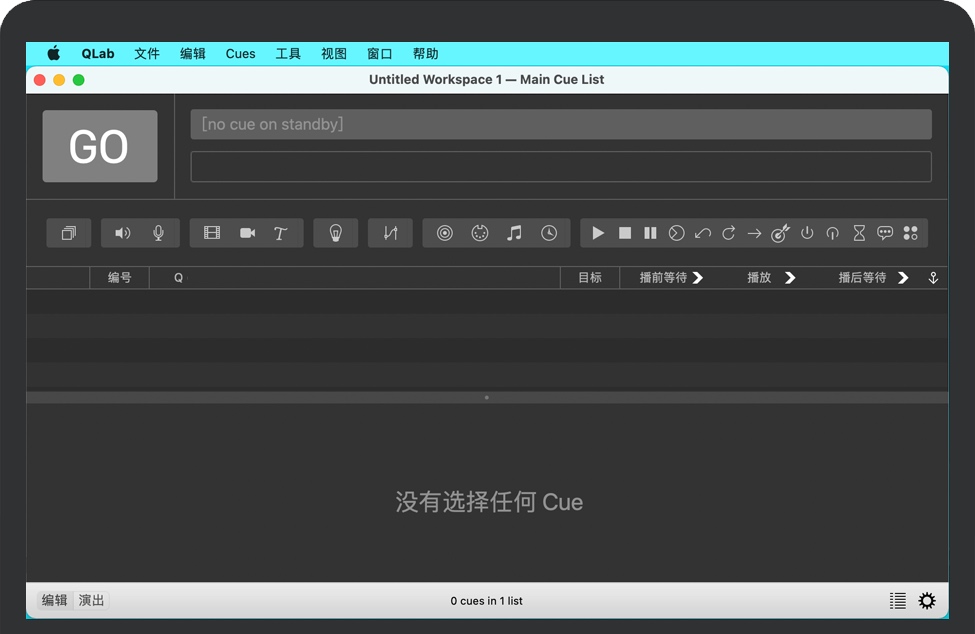Image resolution: width=975 pixels, height=634 pixels.
Task: Expand the 播前等待 column chevron
Action: click(698, 278)
